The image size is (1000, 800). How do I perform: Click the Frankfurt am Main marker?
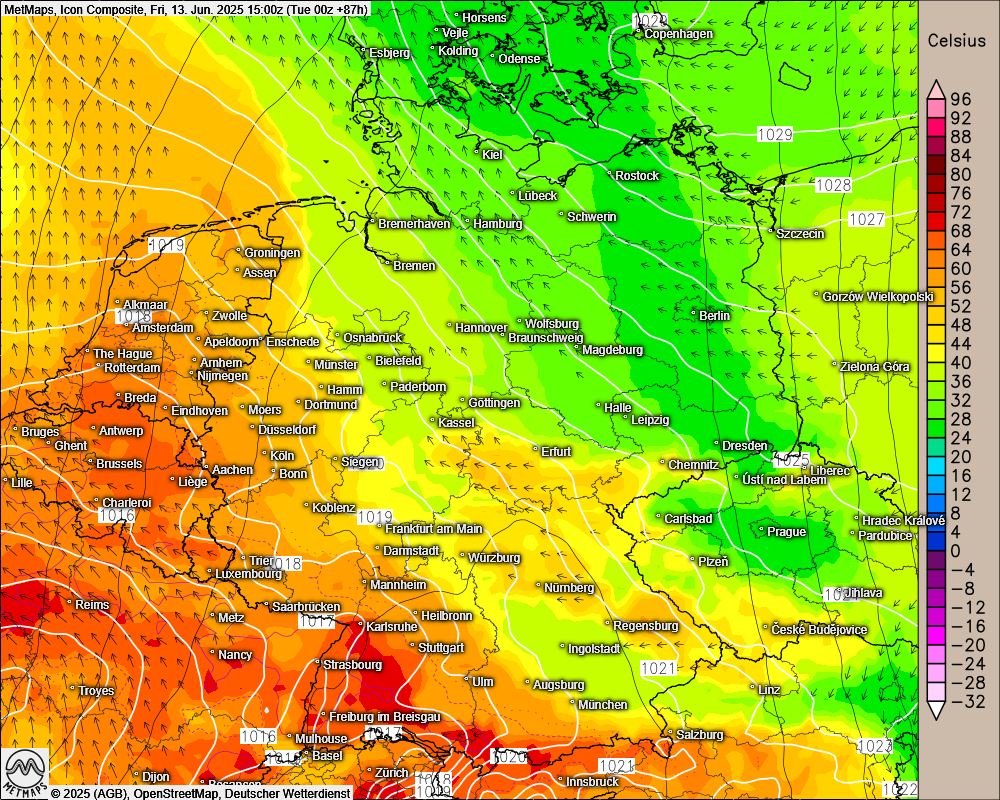(x=380, y=527)
